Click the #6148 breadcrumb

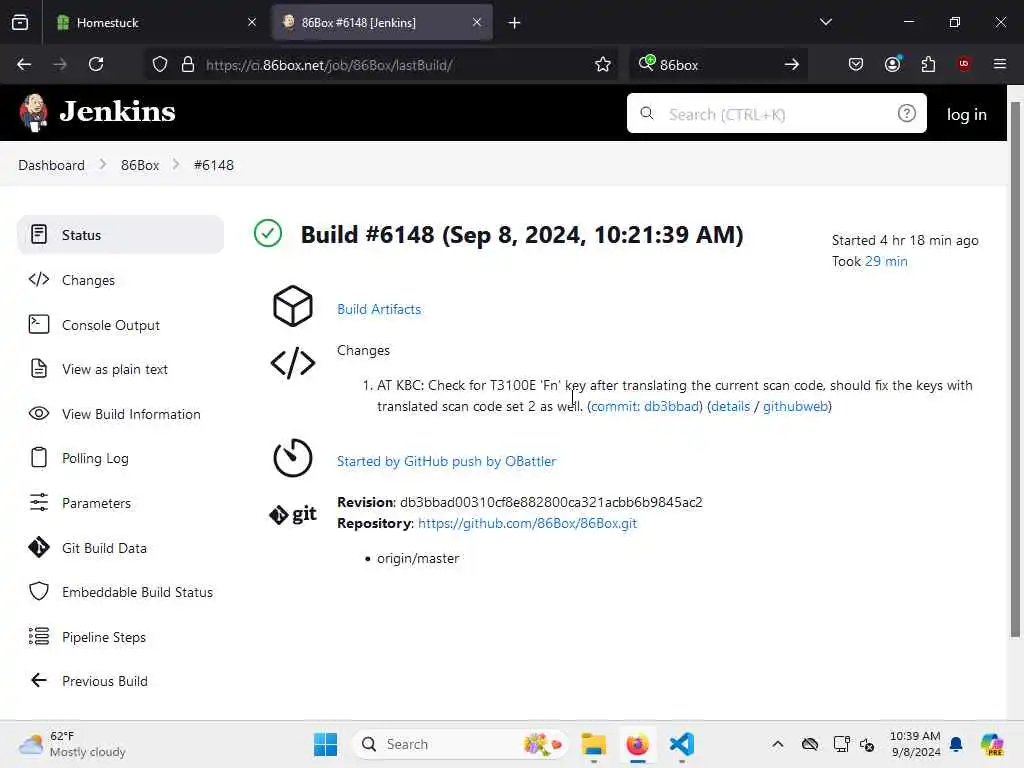coord(214,165)
